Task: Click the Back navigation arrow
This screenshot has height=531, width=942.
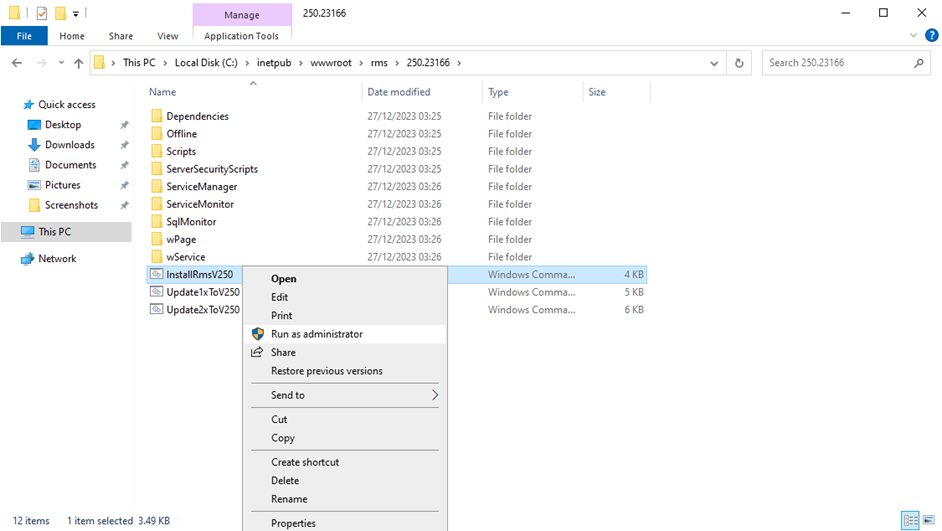Action: pos(17,63)
